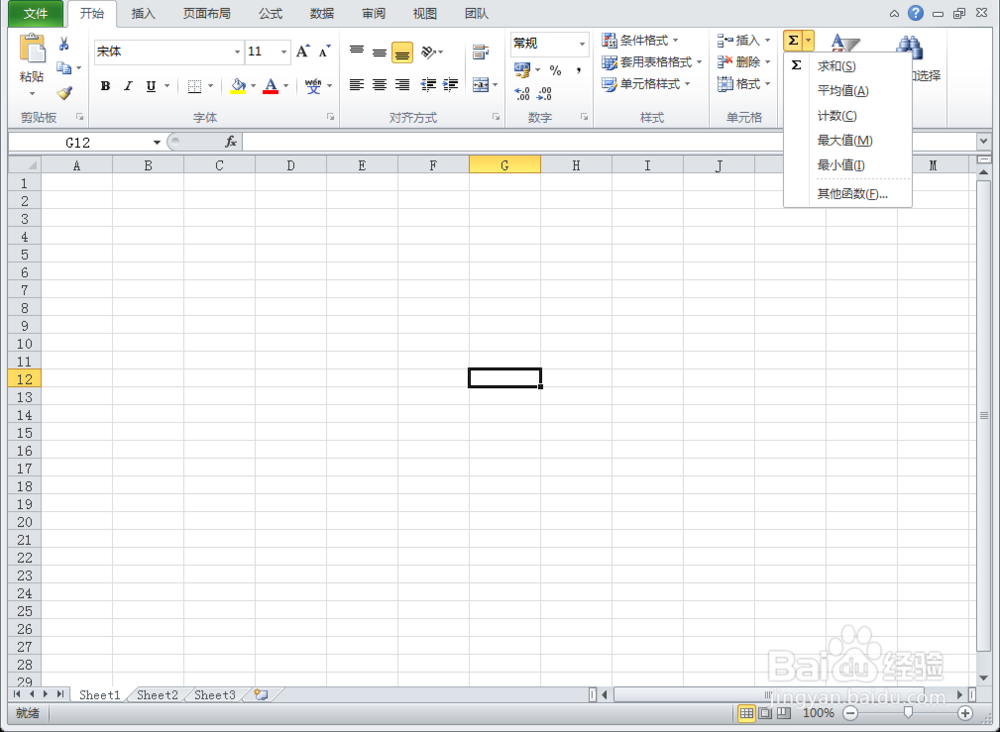Click the Copy icon
This screenshot has height=732, width=1000.
pos(64,68)
